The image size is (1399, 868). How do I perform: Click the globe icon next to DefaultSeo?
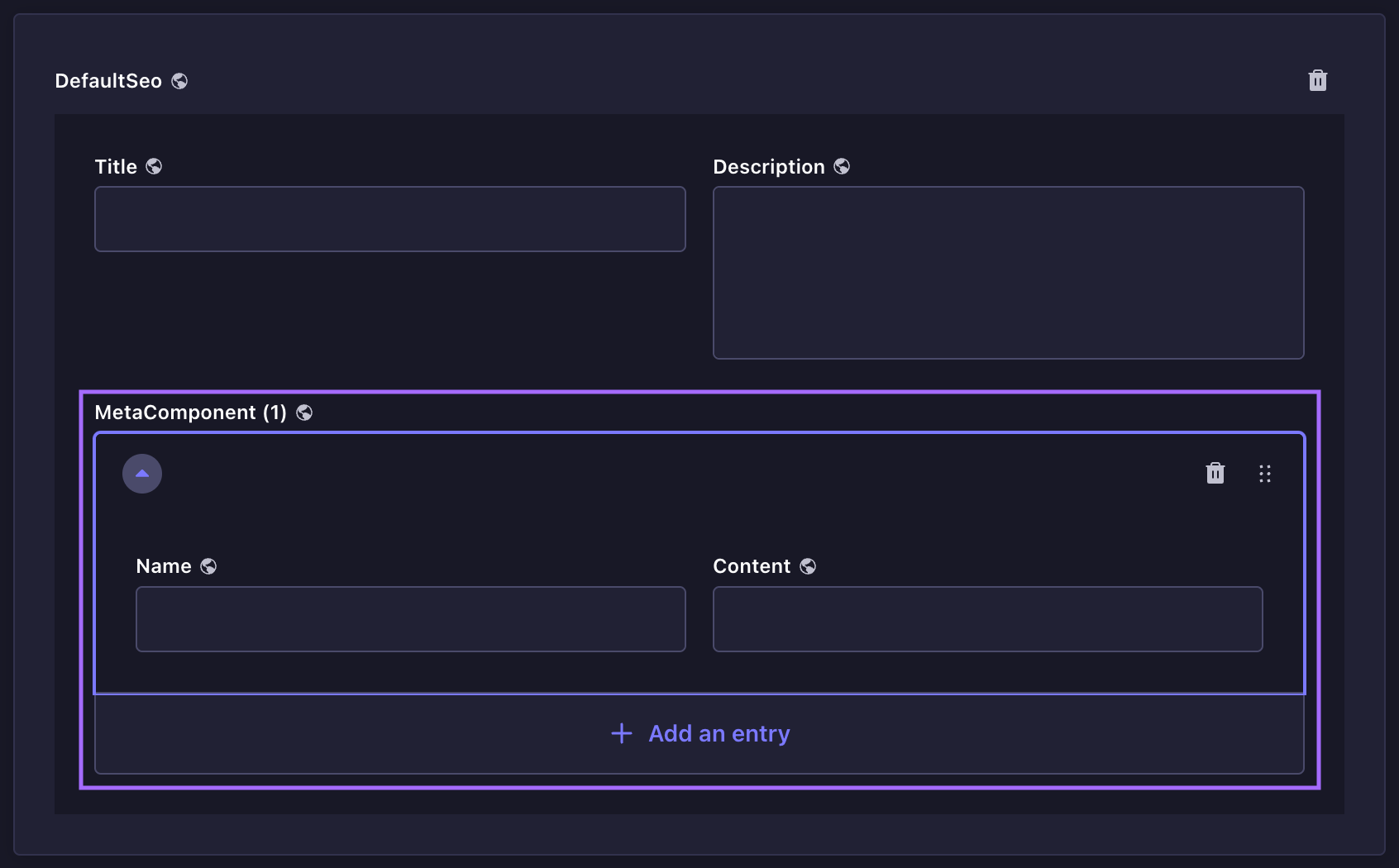[179, 81]
